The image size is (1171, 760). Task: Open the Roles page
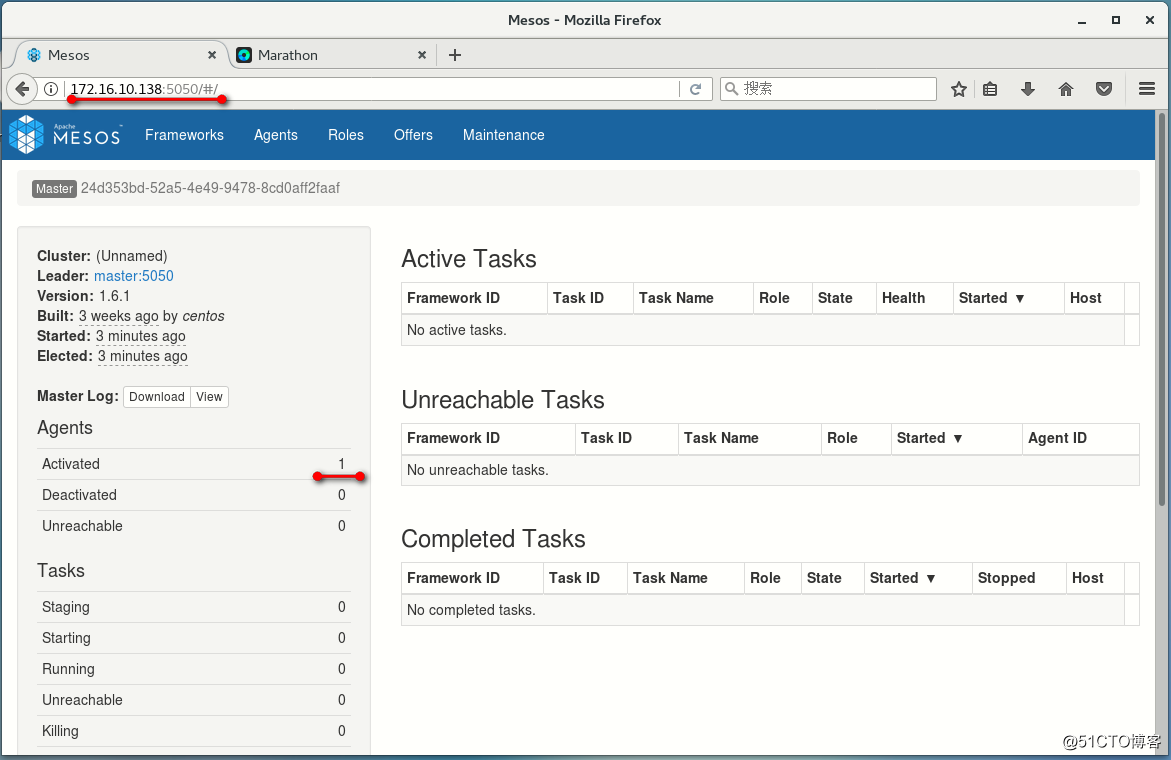click(346, 135)
